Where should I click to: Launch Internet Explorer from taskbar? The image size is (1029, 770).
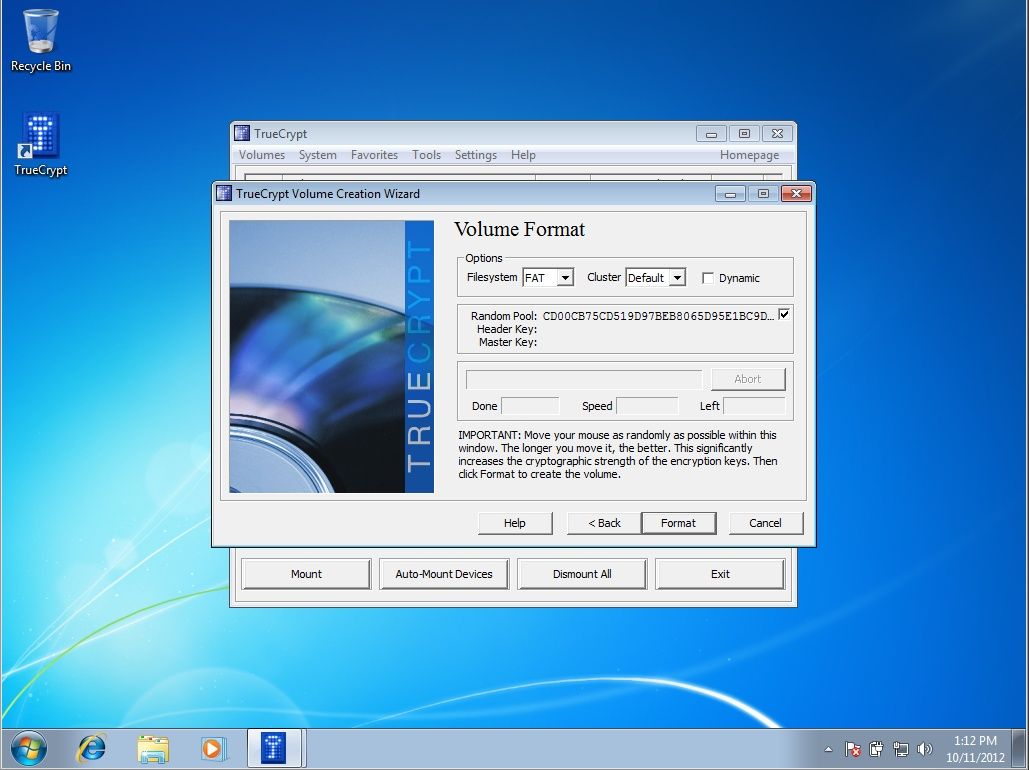click(x=91, y=749)
